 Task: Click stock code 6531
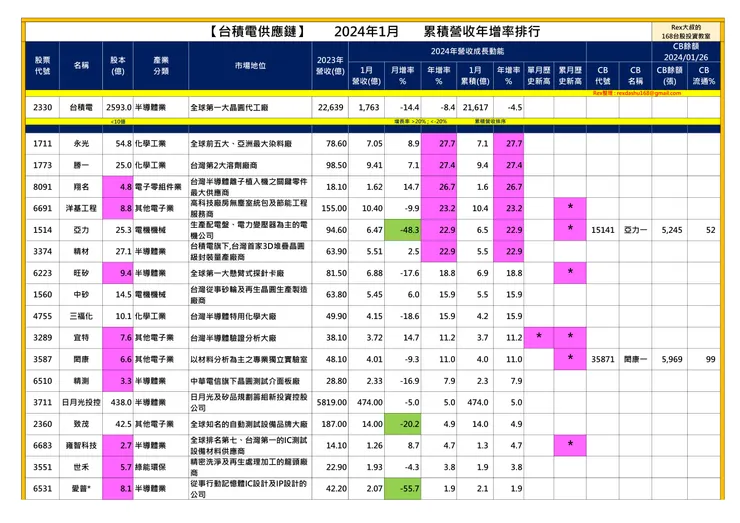pos(42,489)
